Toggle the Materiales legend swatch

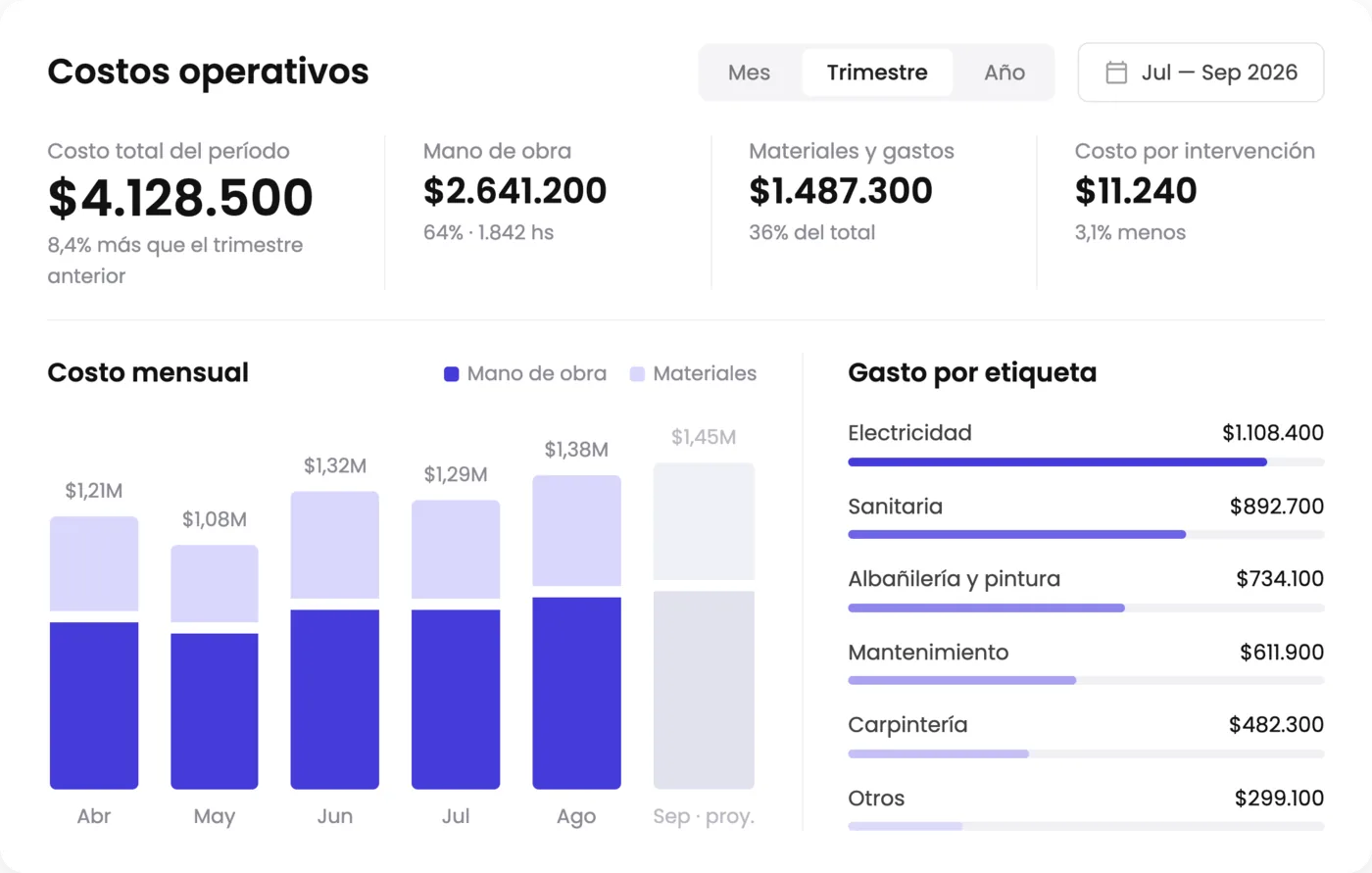[x=637, y=374]
